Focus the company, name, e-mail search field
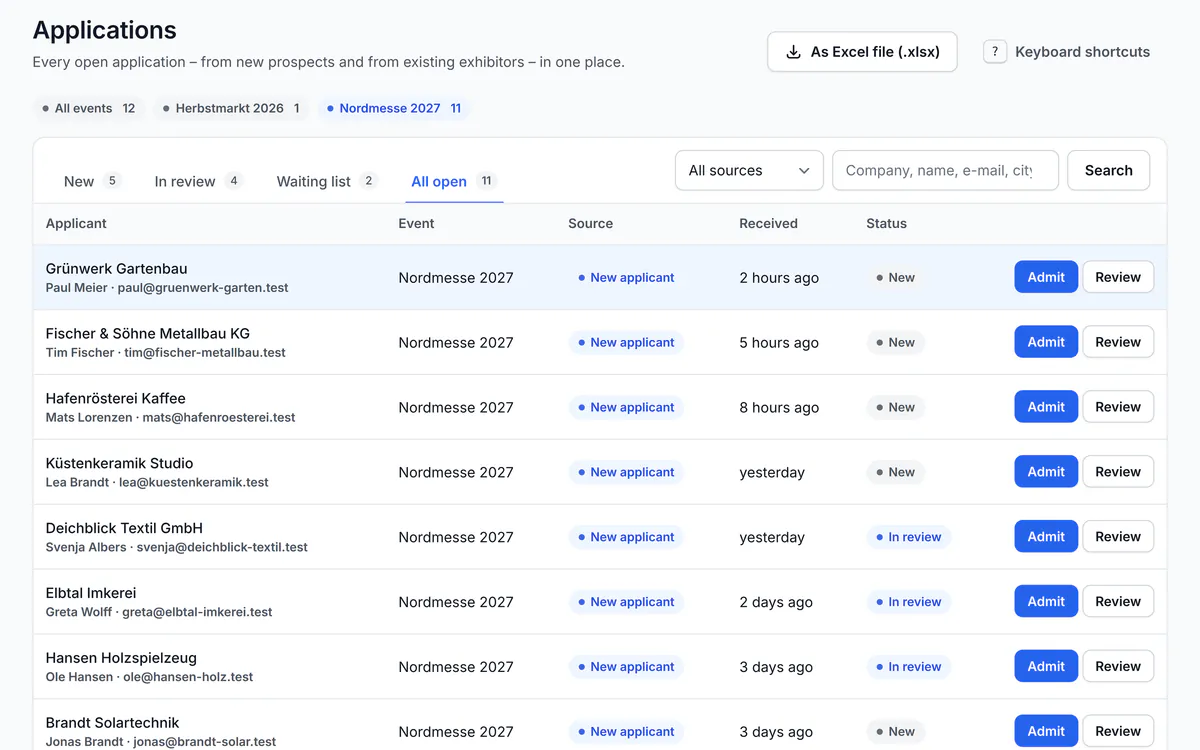This screenshot has width=1200, height=750. (945, 171)
